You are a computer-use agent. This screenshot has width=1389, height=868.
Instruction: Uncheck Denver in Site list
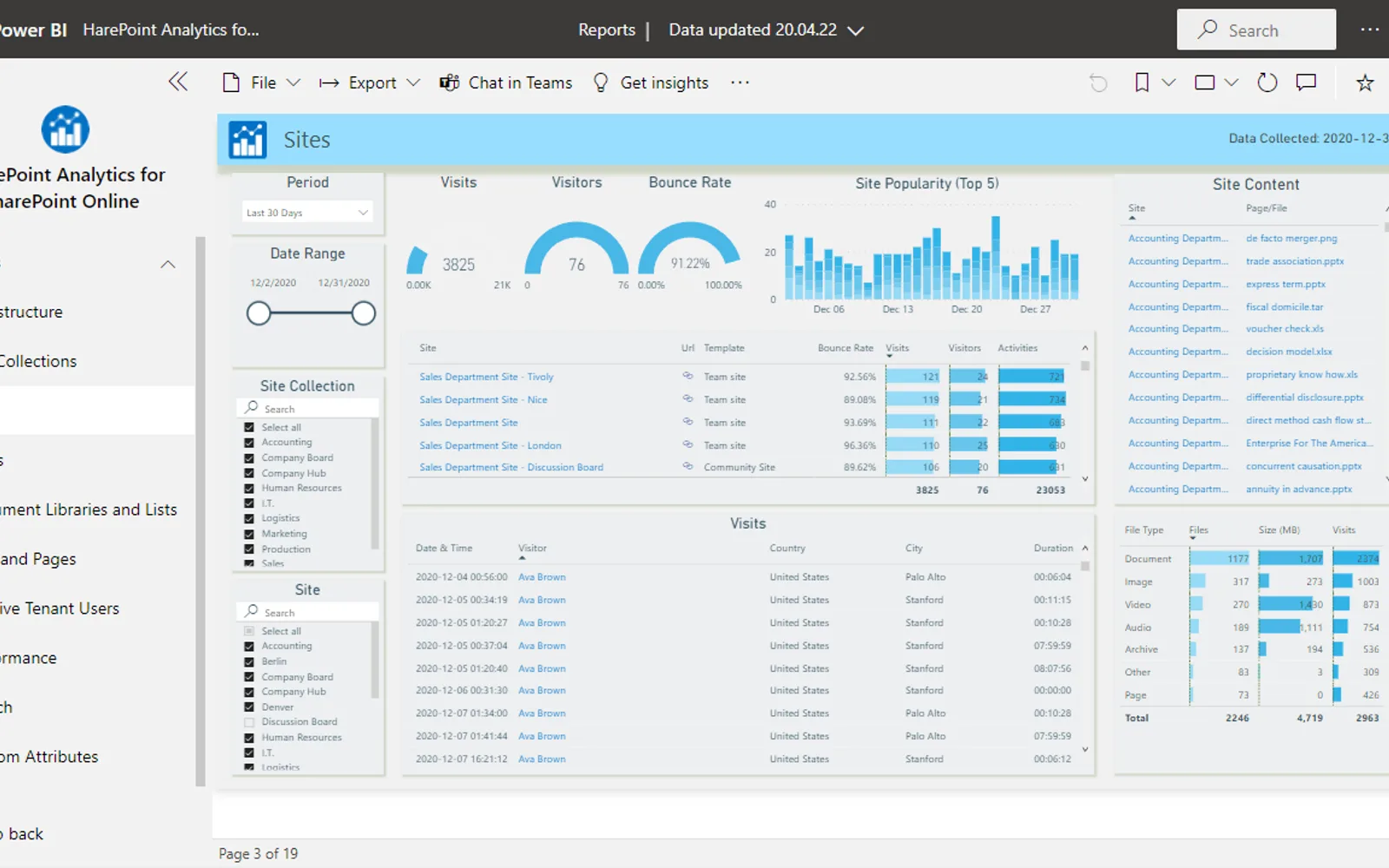click(x=249, y=707)
